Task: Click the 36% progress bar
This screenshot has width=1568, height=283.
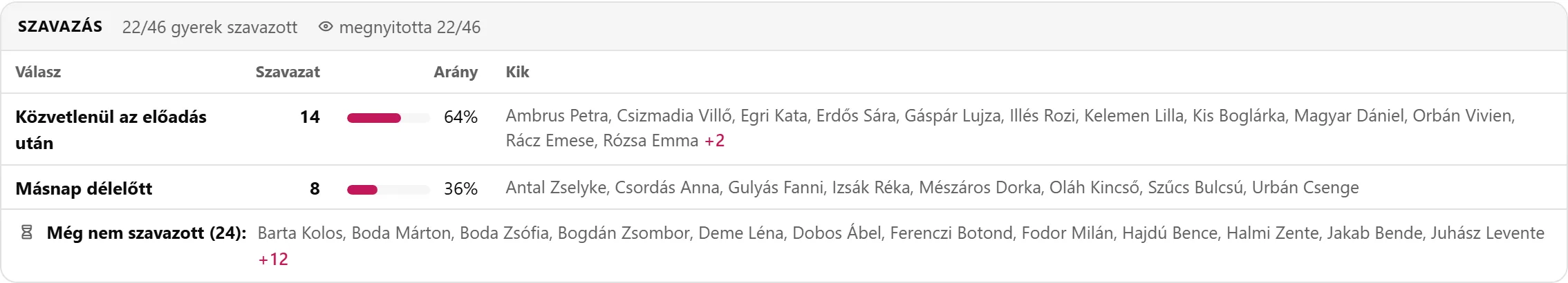Action: (x=389, y=190)
